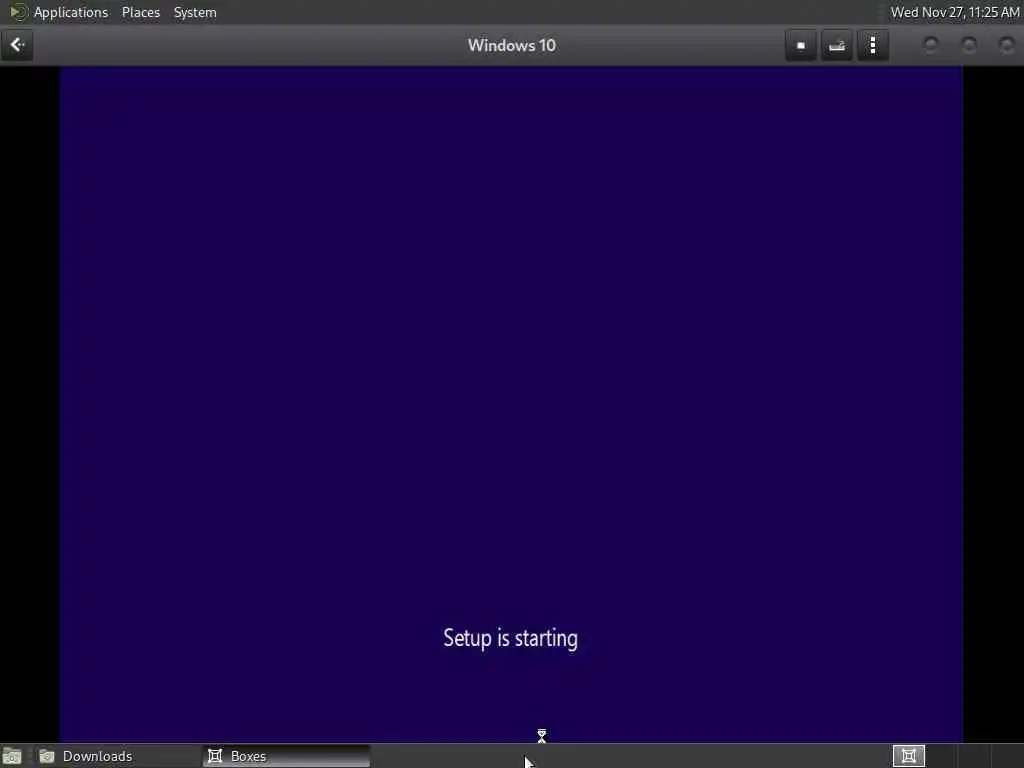
Task: Click the show desktop icon in bottom panel
Action: click(x=12, y=756)
